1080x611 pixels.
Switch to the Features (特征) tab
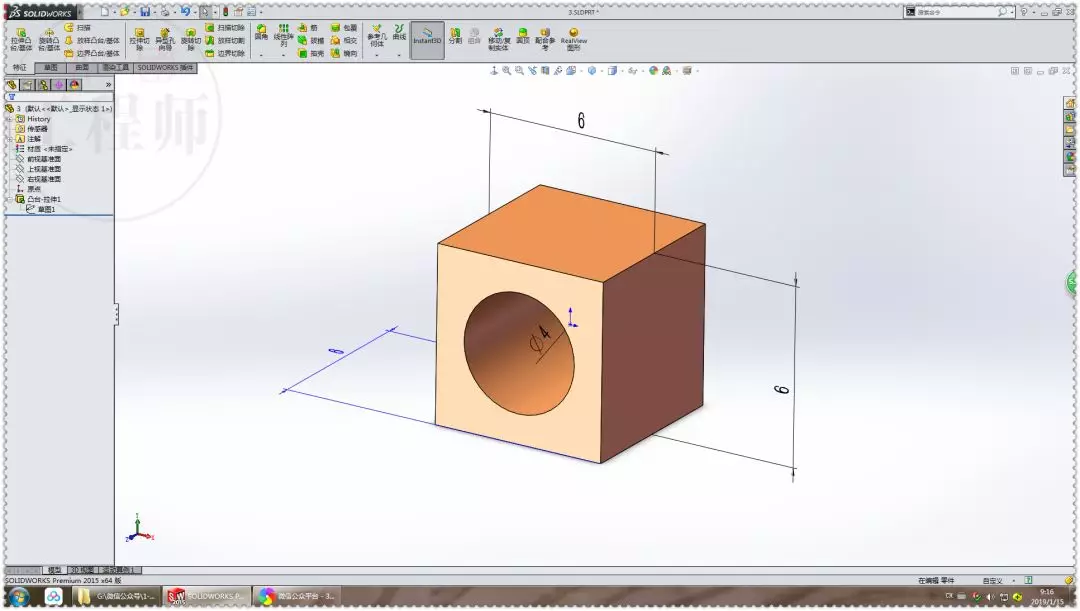pyautogui.click(x=19, y=68)
